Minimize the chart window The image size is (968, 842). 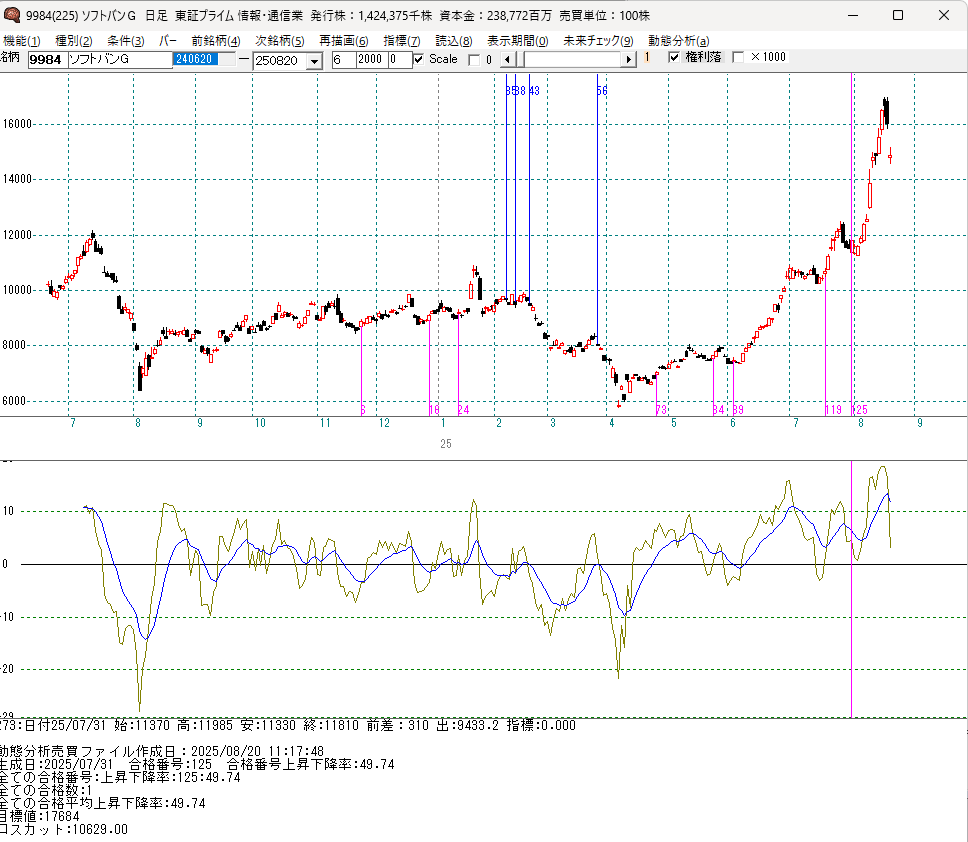(852, 15)
